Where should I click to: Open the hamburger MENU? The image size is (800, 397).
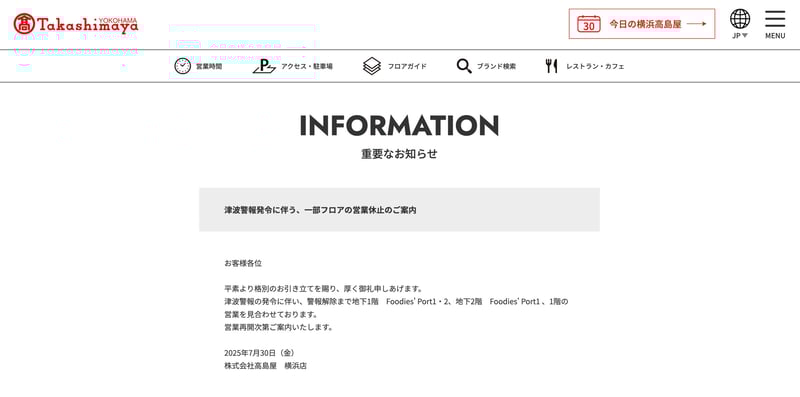coord(775,24)
